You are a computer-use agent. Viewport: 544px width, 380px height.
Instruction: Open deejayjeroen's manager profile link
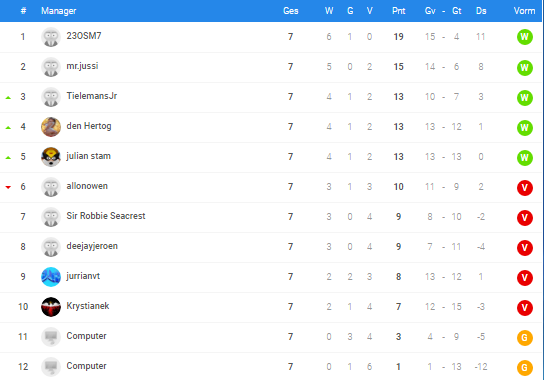click(92, 246)
